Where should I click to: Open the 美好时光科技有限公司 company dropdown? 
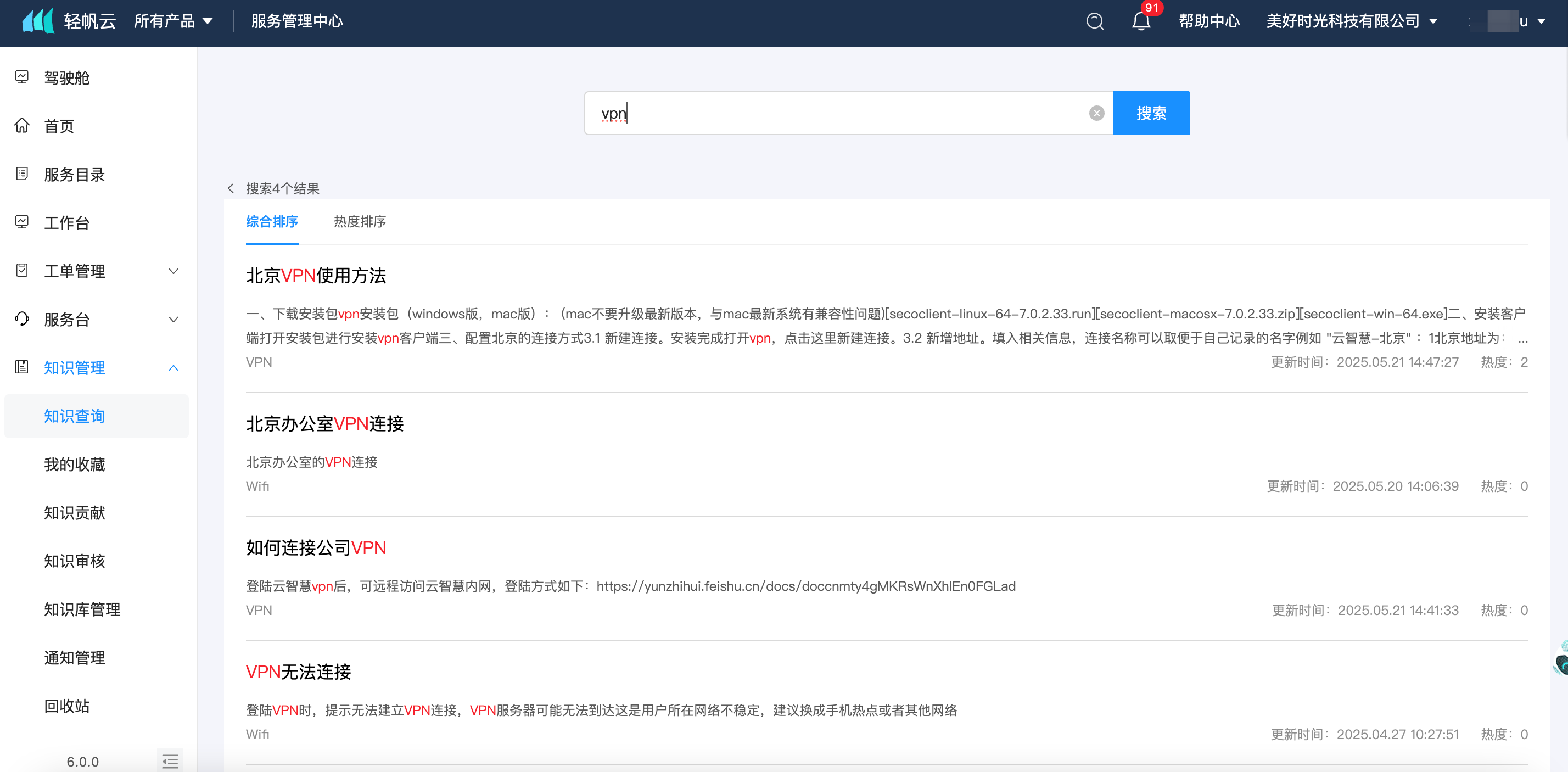click(1351, 21)
